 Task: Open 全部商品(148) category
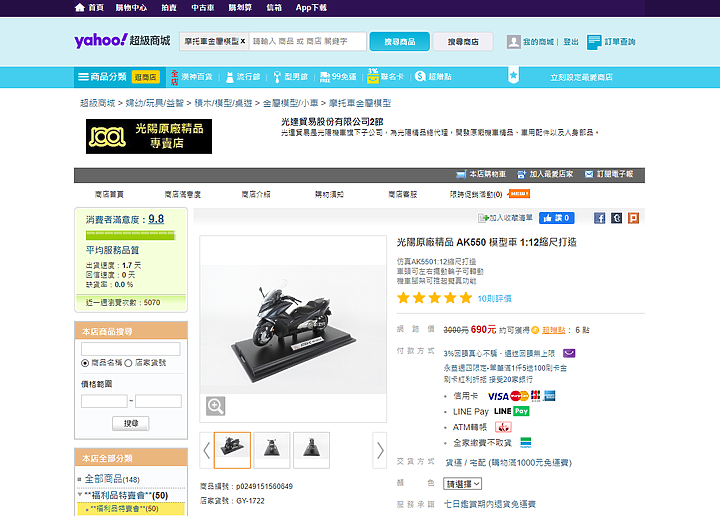pyautogui.click(x=112, y=479)
